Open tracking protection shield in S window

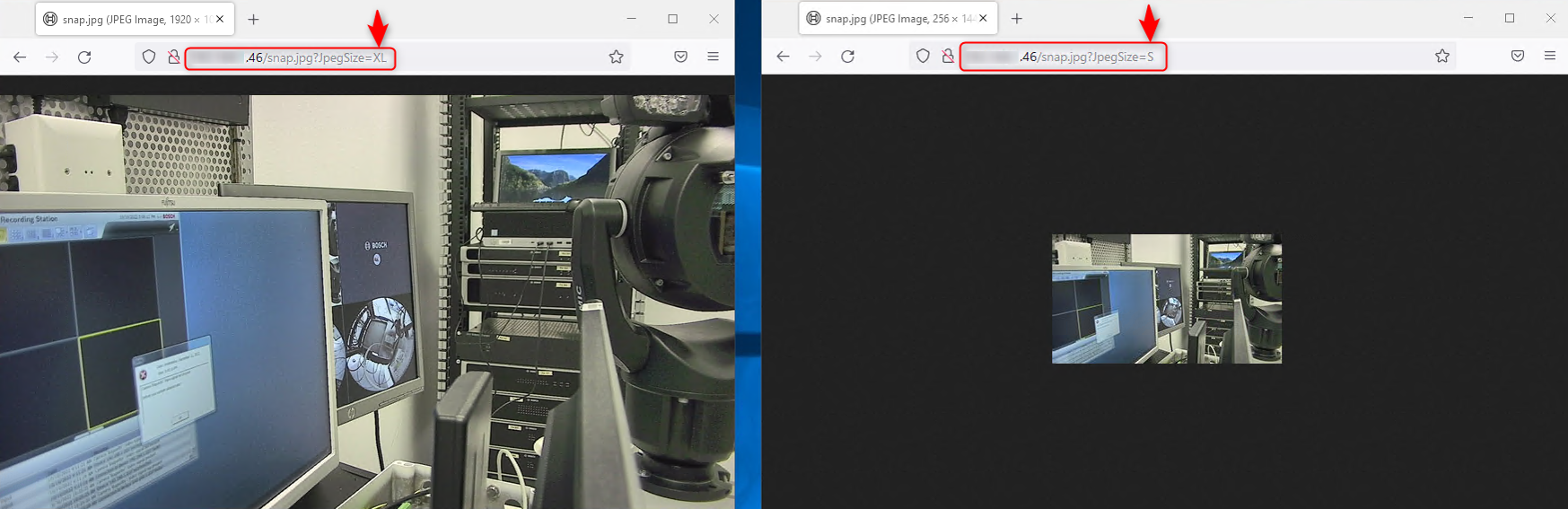click(923, 57)
